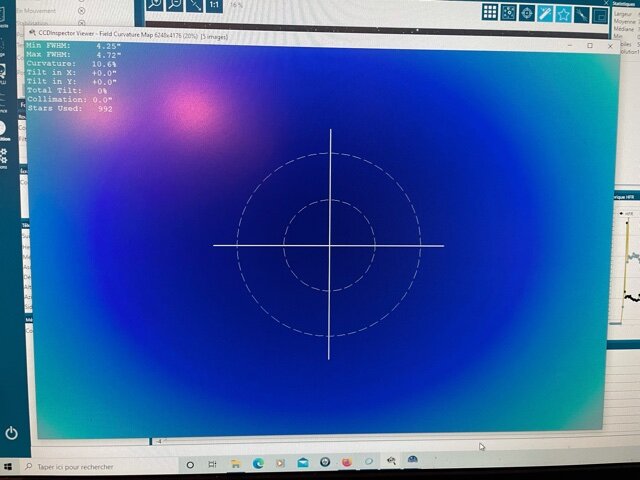Click the dark round app icon on taskbar
The image size is (640, 480).
[325, 462]
